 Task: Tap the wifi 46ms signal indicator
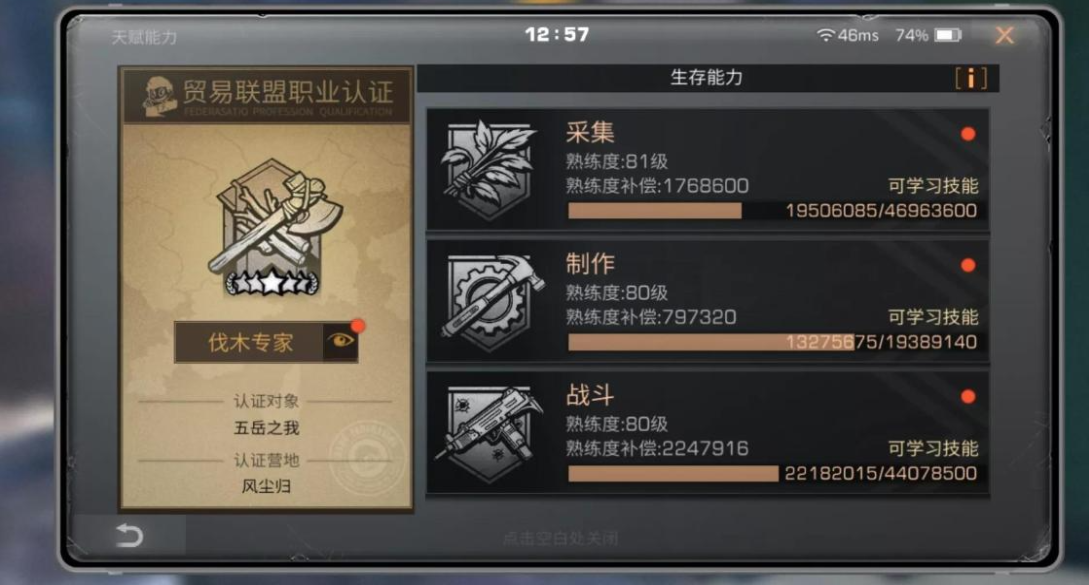click(x=847, y=35)
